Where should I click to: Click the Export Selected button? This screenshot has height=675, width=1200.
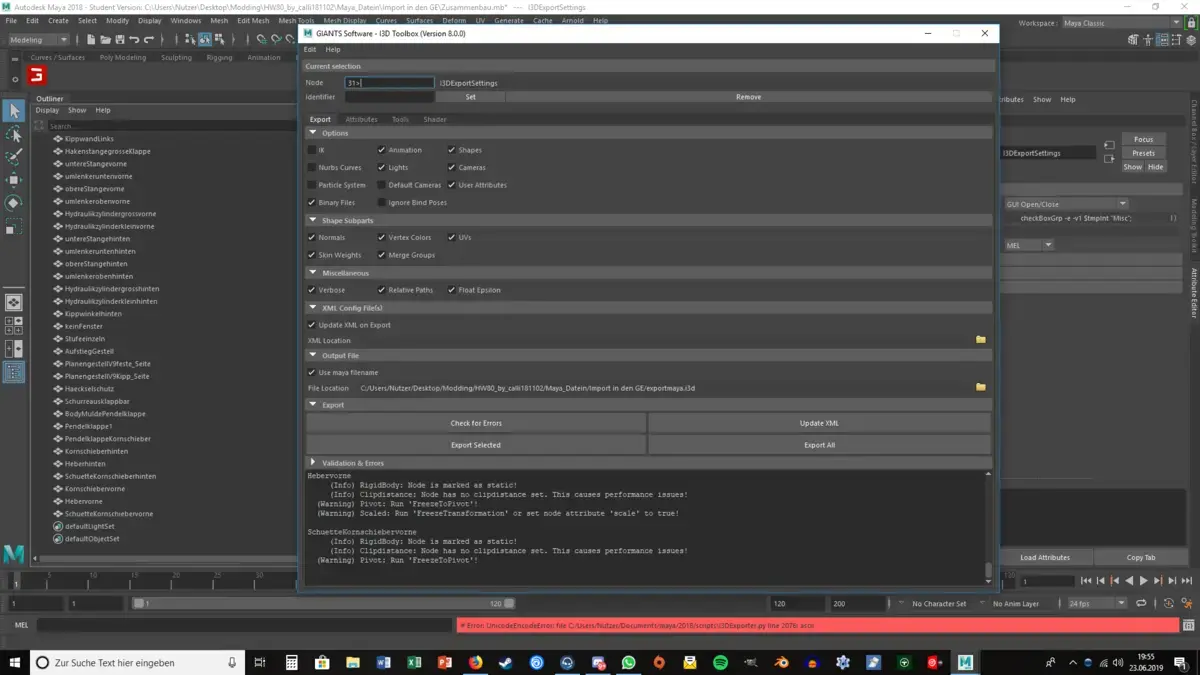[x=476, y=445]
